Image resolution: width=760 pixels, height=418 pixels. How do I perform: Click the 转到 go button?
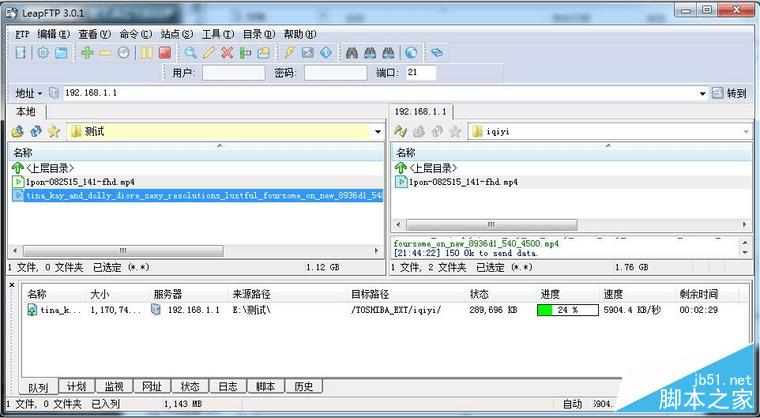729,93
